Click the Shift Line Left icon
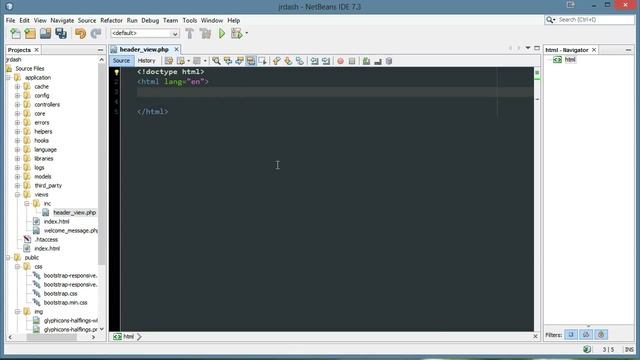640x360 pixels. tap(314, 61)
